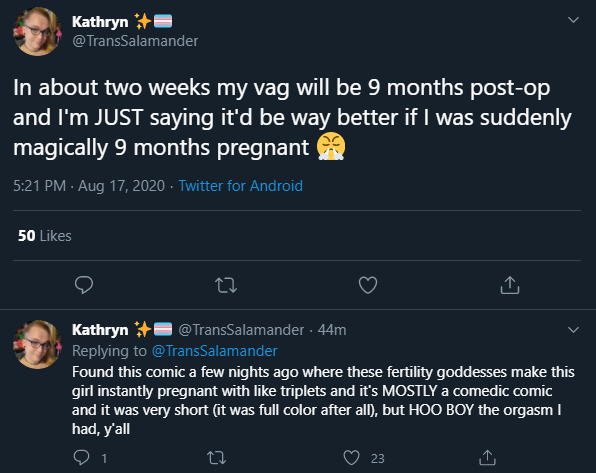Click the @TransSalamander handle in main tweet

(135, 41)
